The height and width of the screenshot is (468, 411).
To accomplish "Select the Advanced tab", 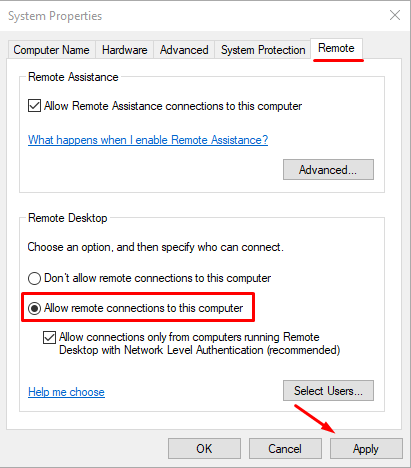I will click(184, 50).
